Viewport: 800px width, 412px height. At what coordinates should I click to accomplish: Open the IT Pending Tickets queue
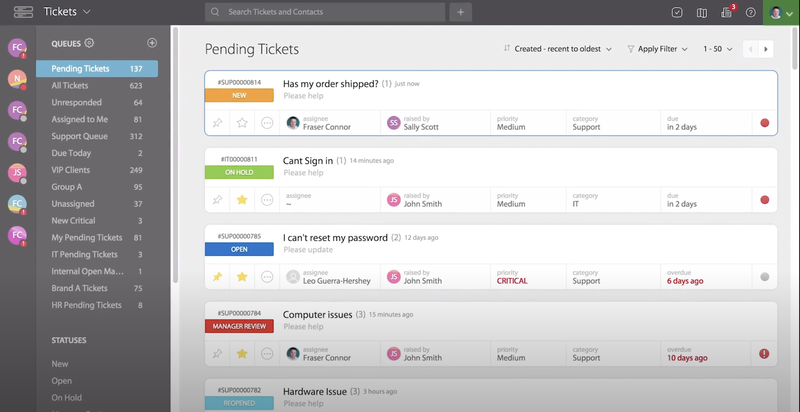(x=97, y=254)
